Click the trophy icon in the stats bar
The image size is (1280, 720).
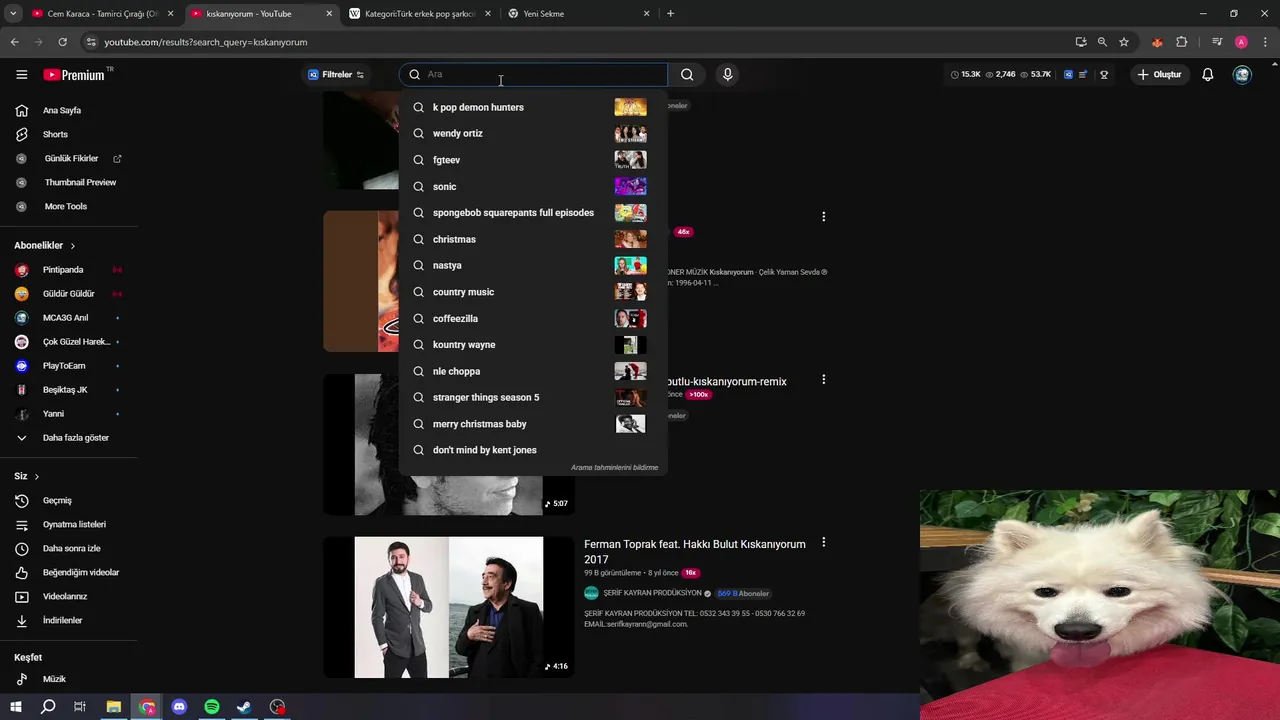pyautogui.click(x=1104, y=74)
